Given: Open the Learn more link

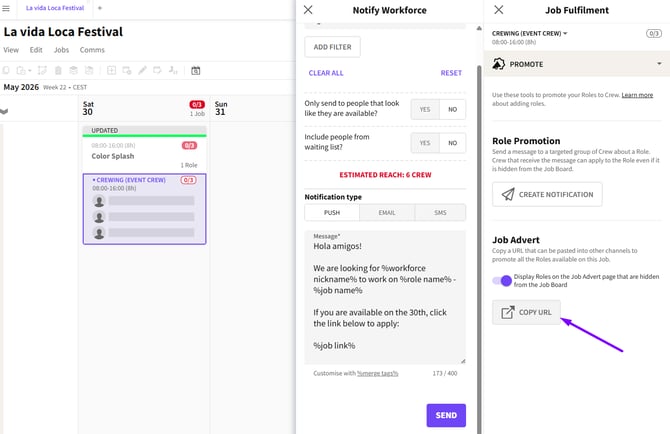Looking at the screenshot, I should 637,95.
